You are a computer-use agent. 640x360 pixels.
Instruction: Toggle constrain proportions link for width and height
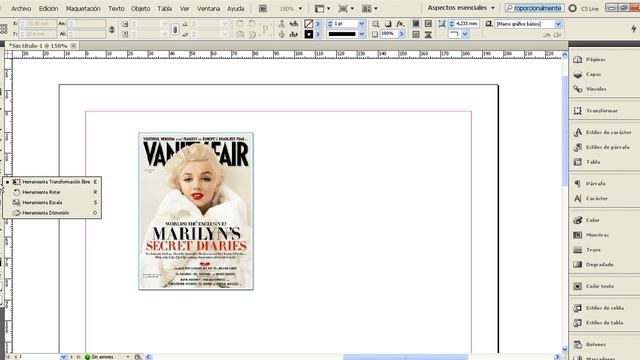coord(111,29)
